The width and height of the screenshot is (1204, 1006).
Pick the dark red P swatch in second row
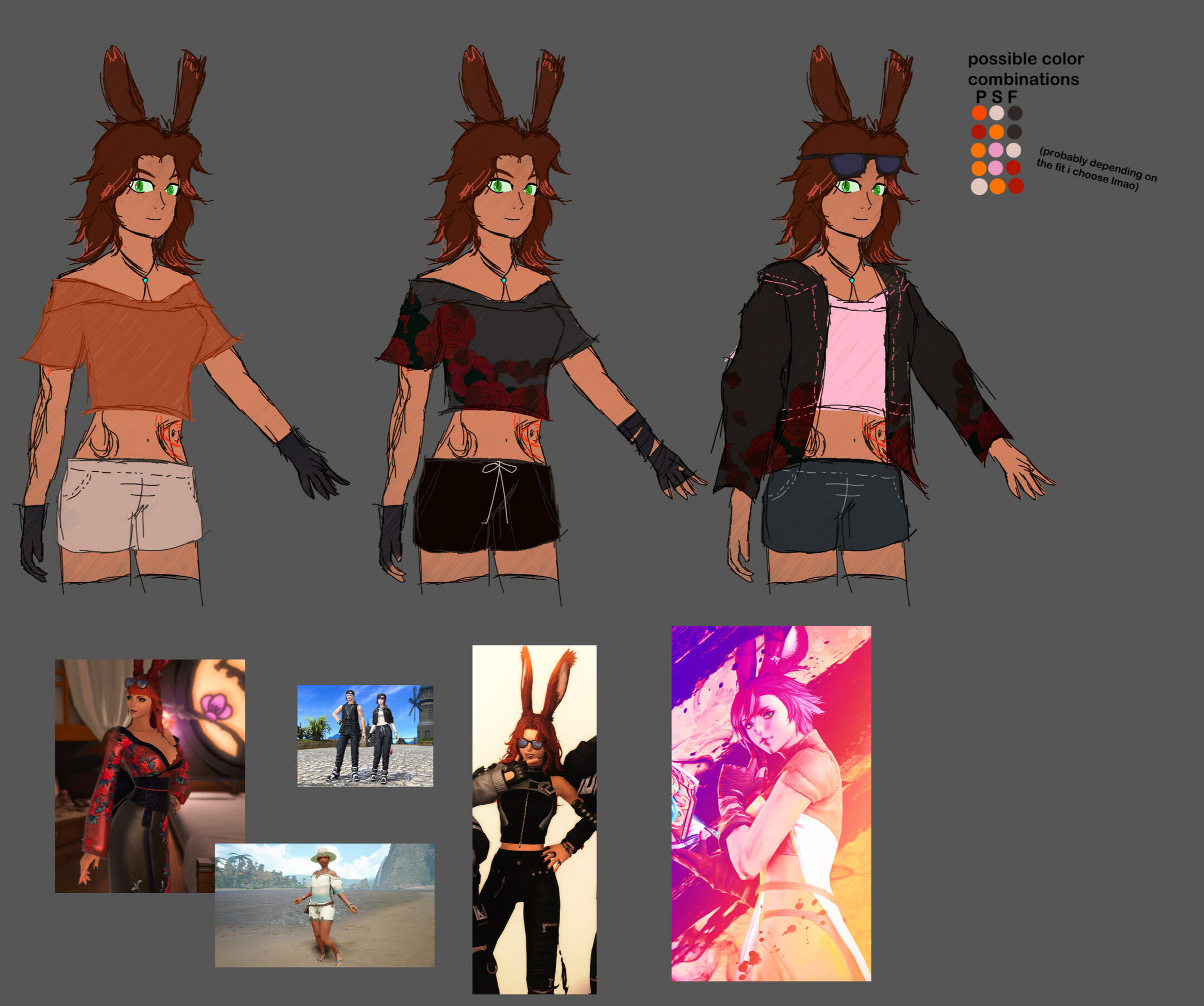[979, 132]
